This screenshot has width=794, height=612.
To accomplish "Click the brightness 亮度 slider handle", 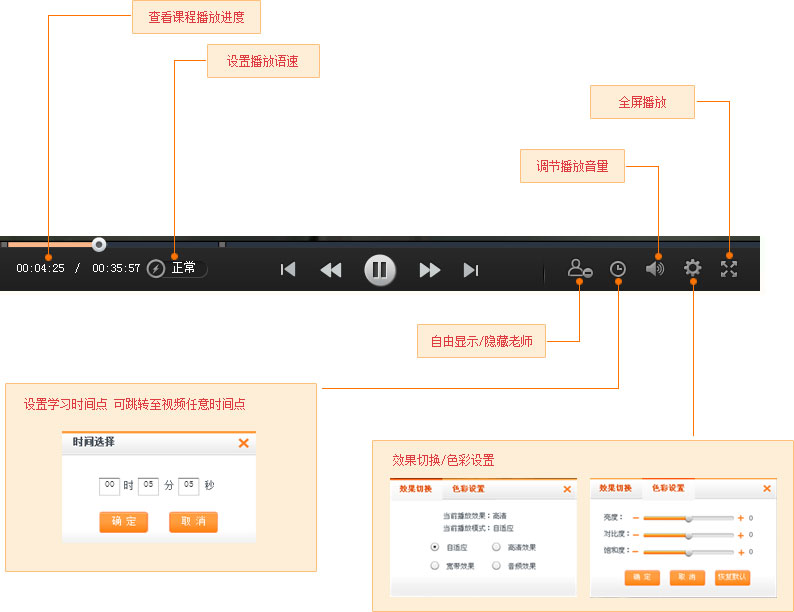I will pos(688,518).
